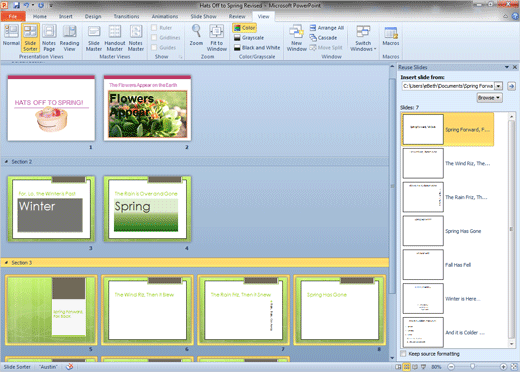Switch to the Slide Show tab
520x372 pixels.
point(203,16)
